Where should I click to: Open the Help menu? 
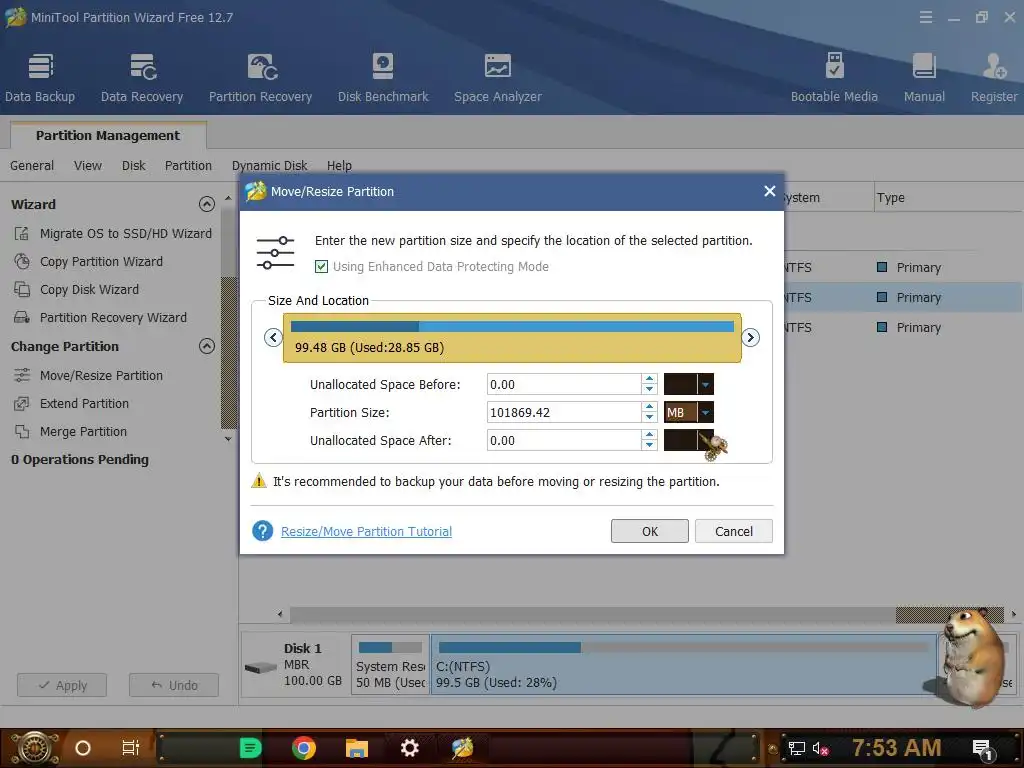[x=339, y=166]
